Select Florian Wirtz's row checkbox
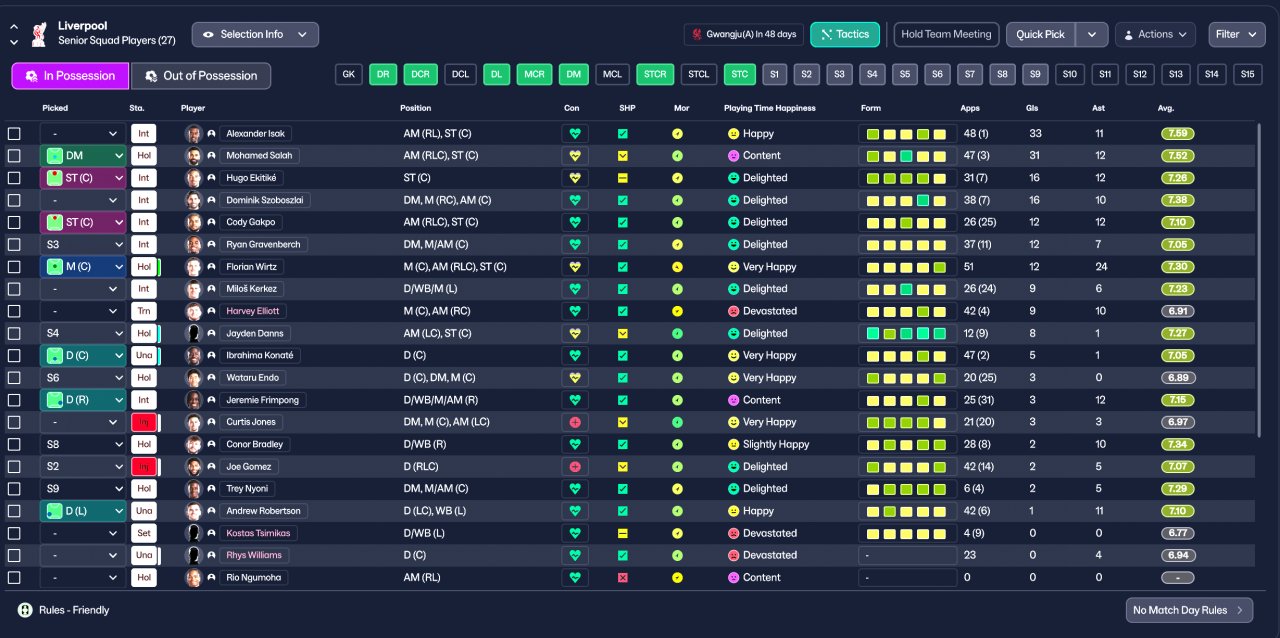 point(14,267)
